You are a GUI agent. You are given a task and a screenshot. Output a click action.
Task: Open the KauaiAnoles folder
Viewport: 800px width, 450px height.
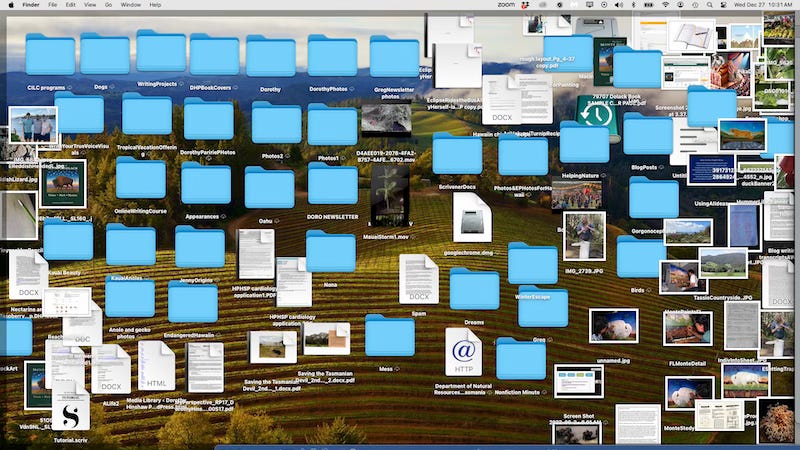(131, 244)
